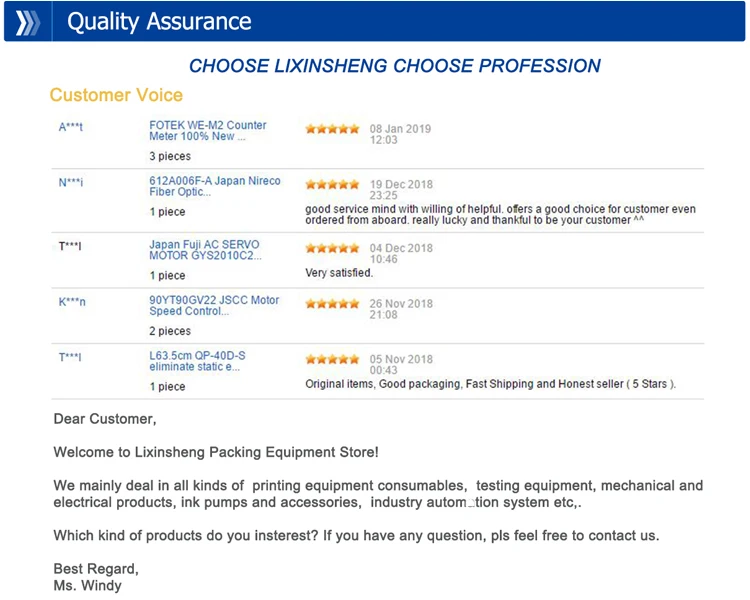Screen dimensions: 750x600
Task: Click the Quality Assurance banner title
Action: click(159, 22)
